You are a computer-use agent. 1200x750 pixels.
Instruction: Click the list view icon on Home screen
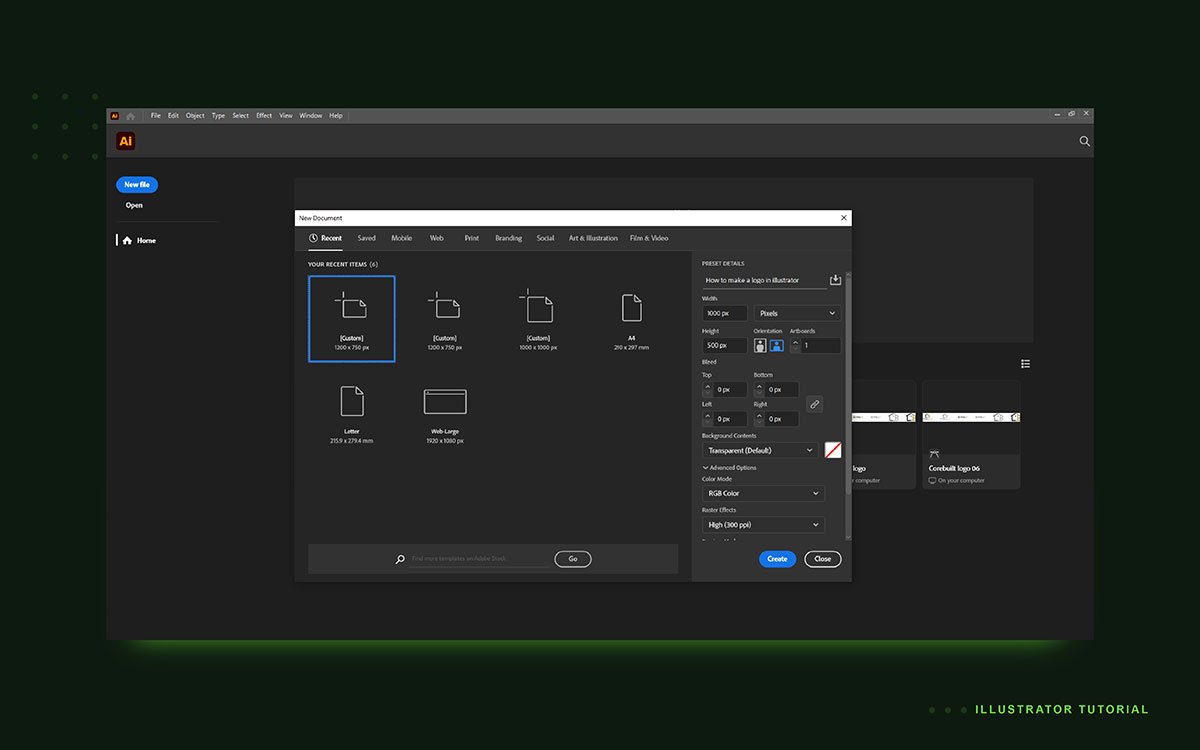[1025, 364]
